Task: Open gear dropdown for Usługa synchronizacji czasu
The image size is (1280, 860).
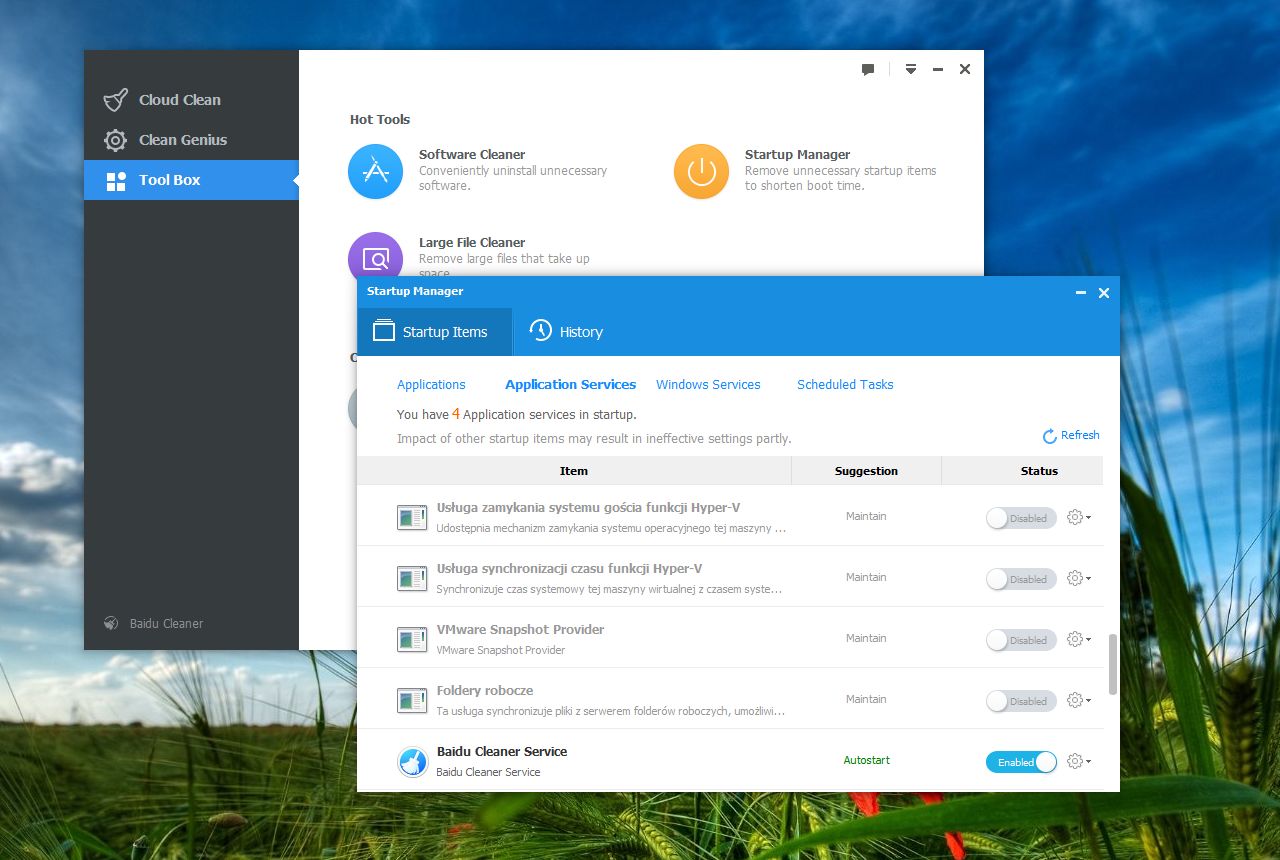Action: click(x=1078, y=578)
